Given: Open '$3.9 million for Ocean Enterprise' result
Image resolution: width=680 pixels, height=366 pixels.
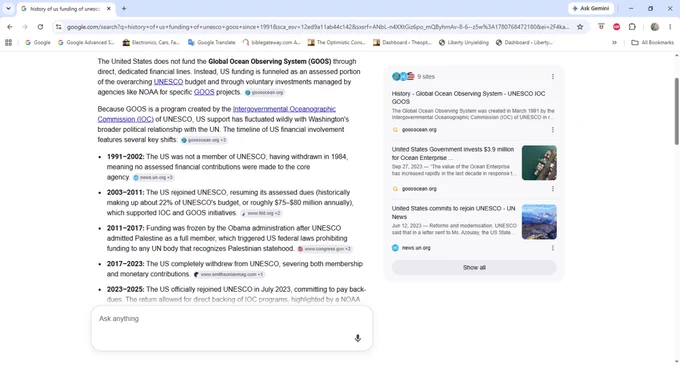Looking at the screenshot, I should pos(453,154).
